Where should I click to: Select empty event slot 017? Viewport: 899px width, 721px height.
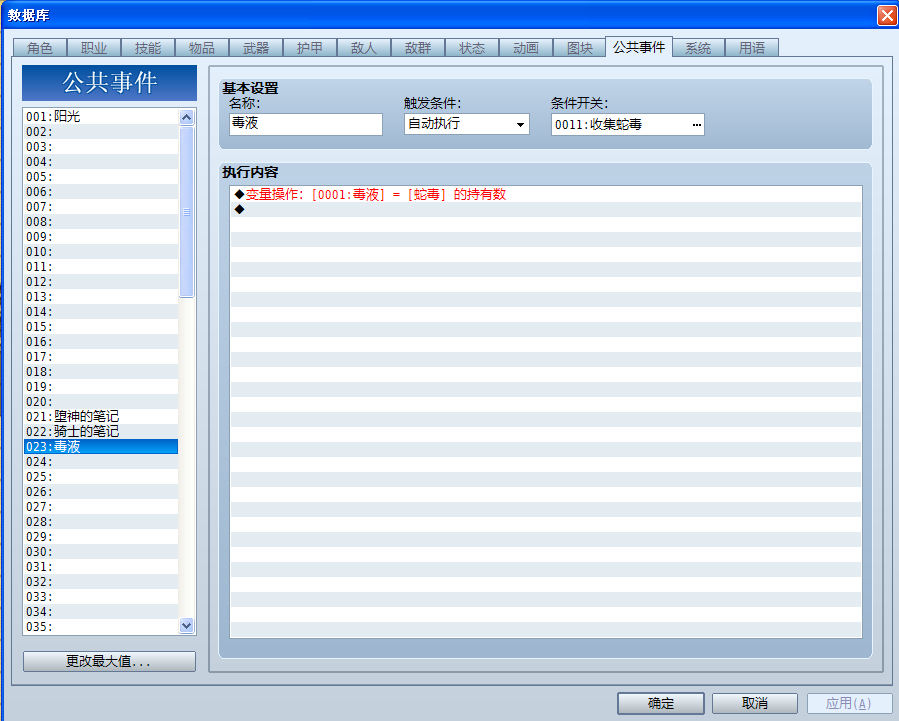[101, 356]
